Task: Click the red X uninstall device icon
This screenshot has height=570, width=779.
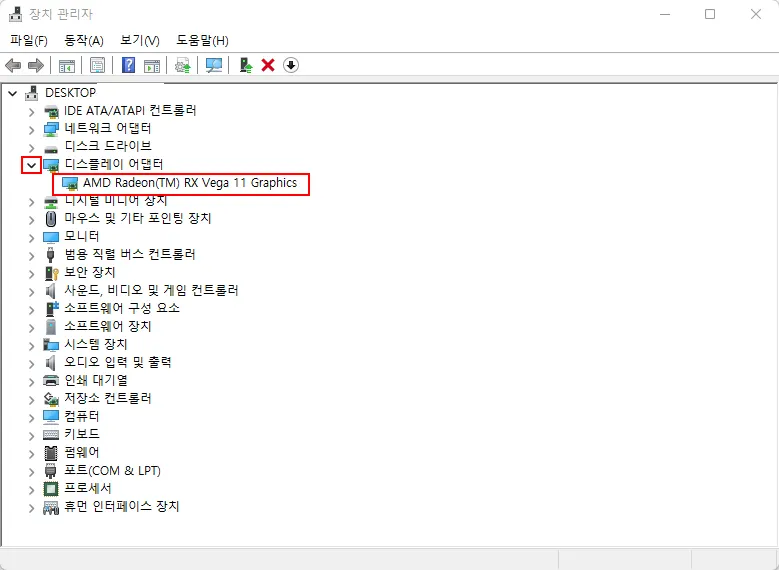Action: 268,65
